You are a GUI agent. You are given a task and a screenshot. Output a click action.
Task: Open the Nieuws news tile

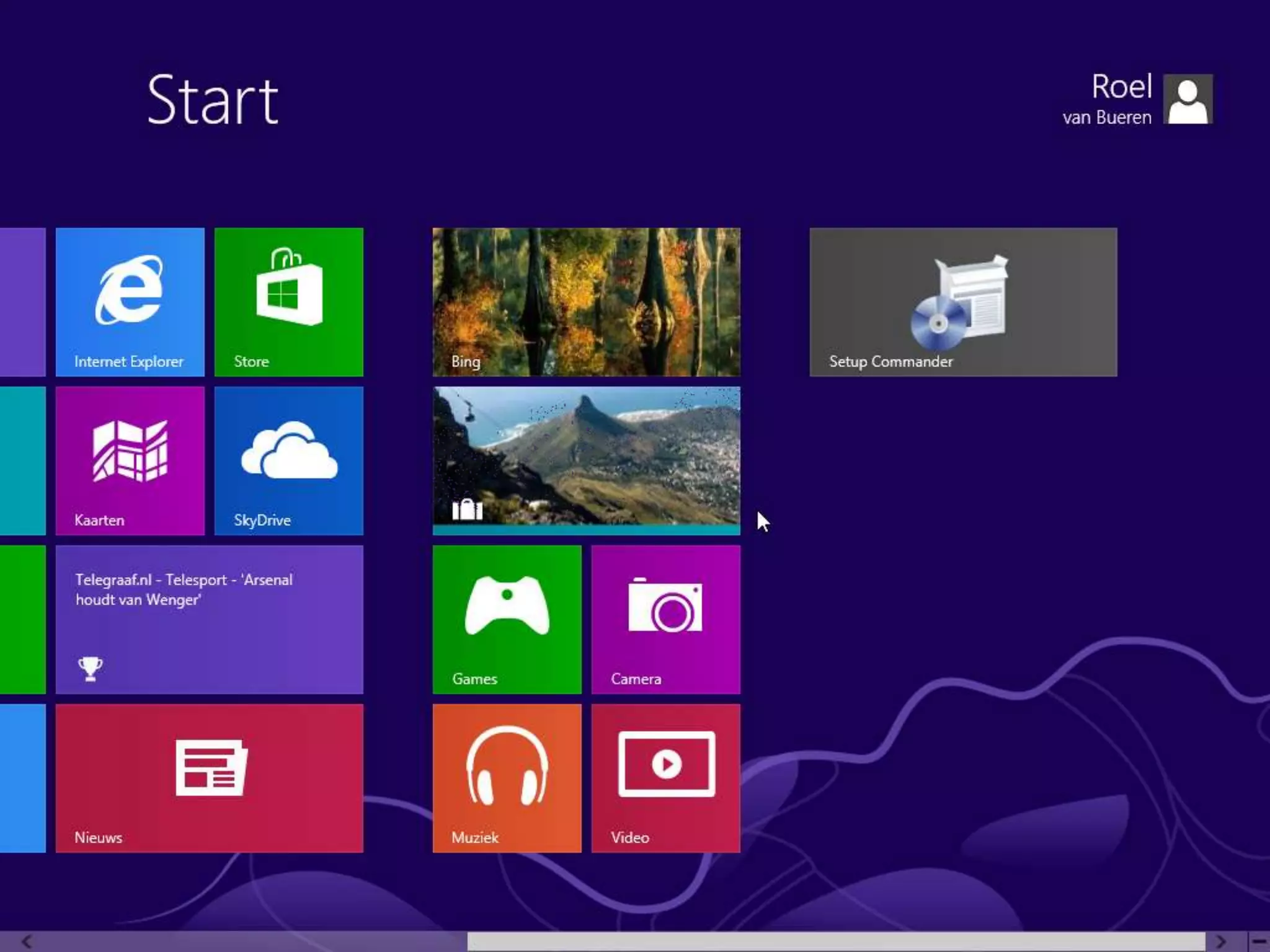[x=210, y=778]
